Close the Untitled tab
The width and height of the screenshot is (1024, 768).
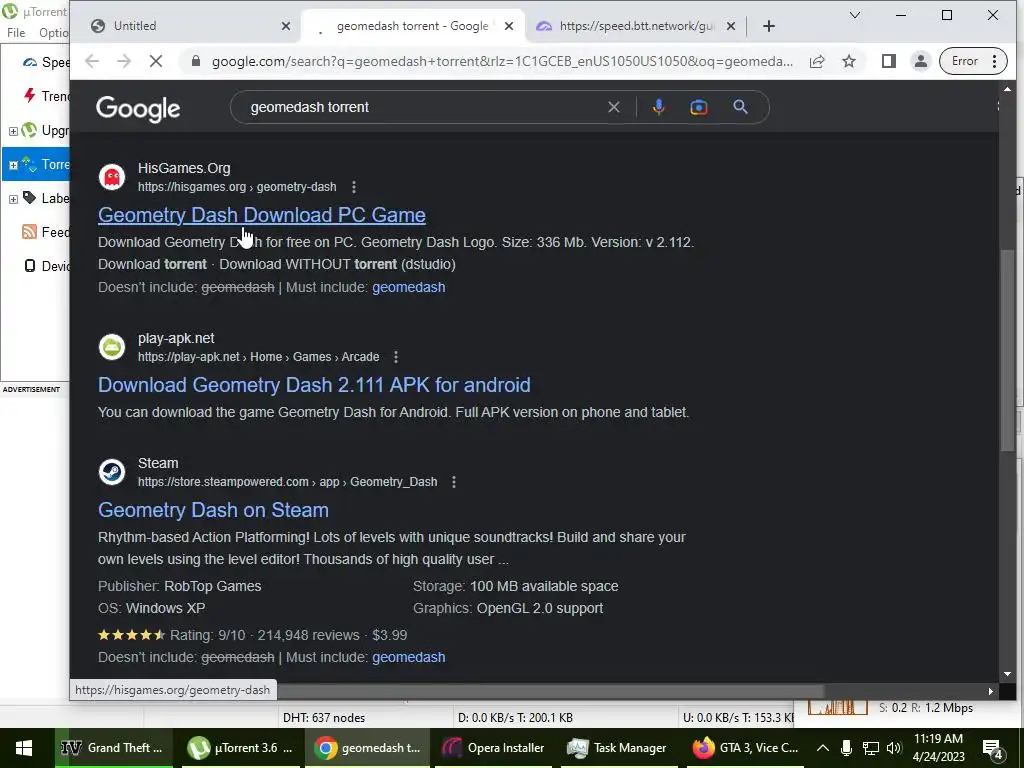point(285,26)
